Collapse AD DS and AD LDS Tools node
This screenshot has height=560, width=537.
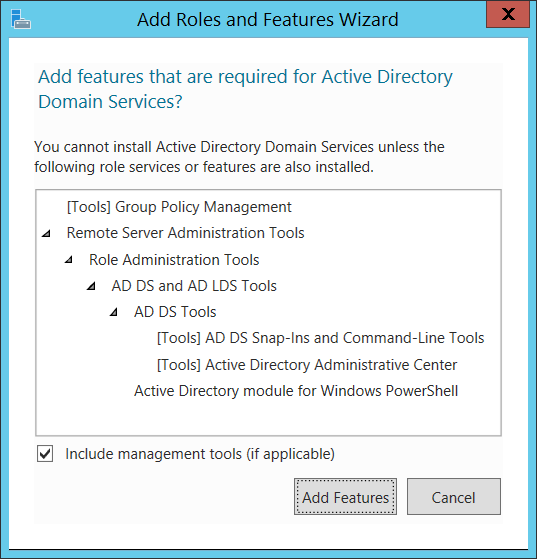[x=91, y=286]
